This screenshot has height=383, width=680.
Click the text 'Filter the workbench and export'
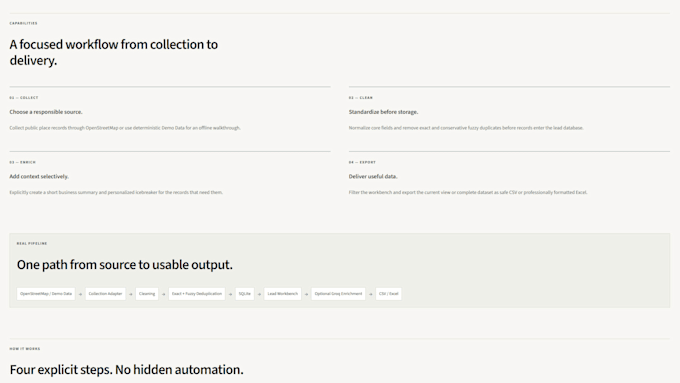(x=382, y=192)
